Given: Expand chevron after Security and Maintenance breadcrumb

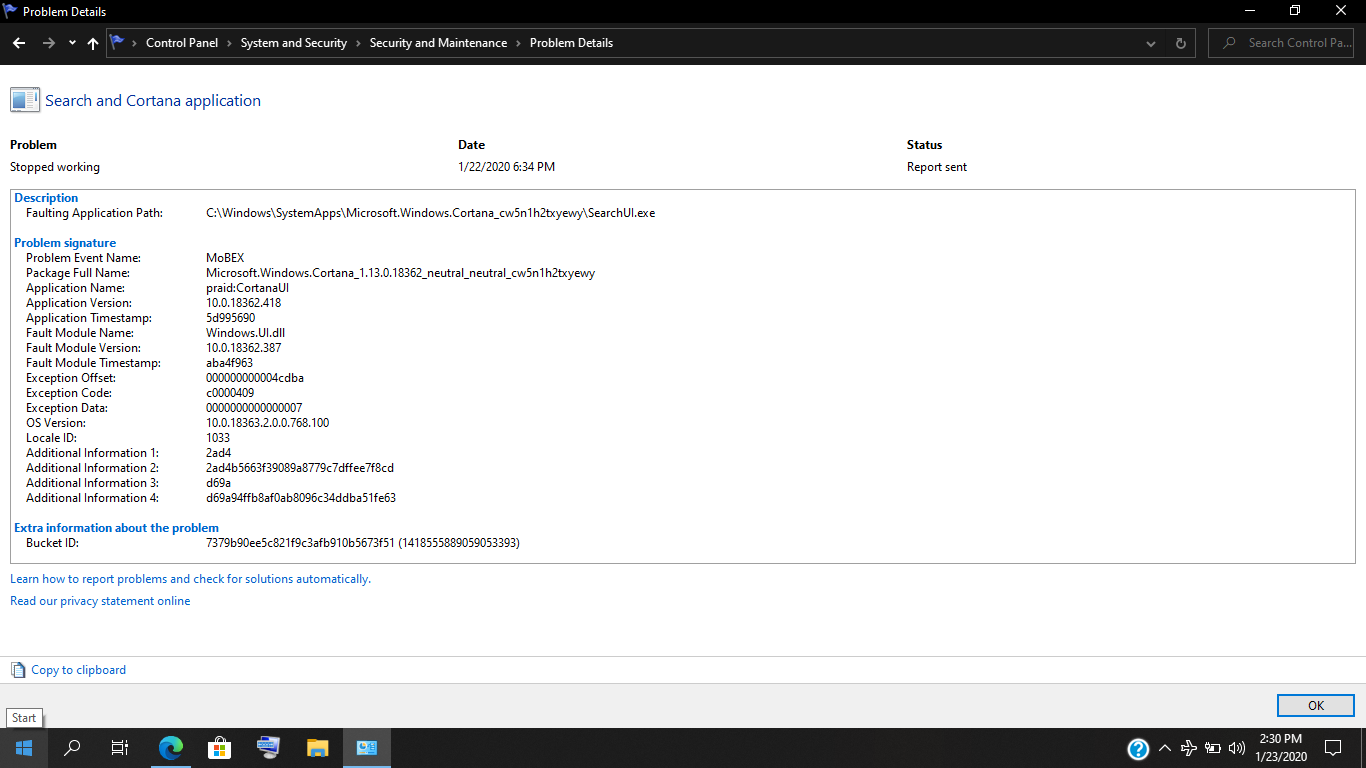Looking at the screenshot, I should [x=518, y=43].
